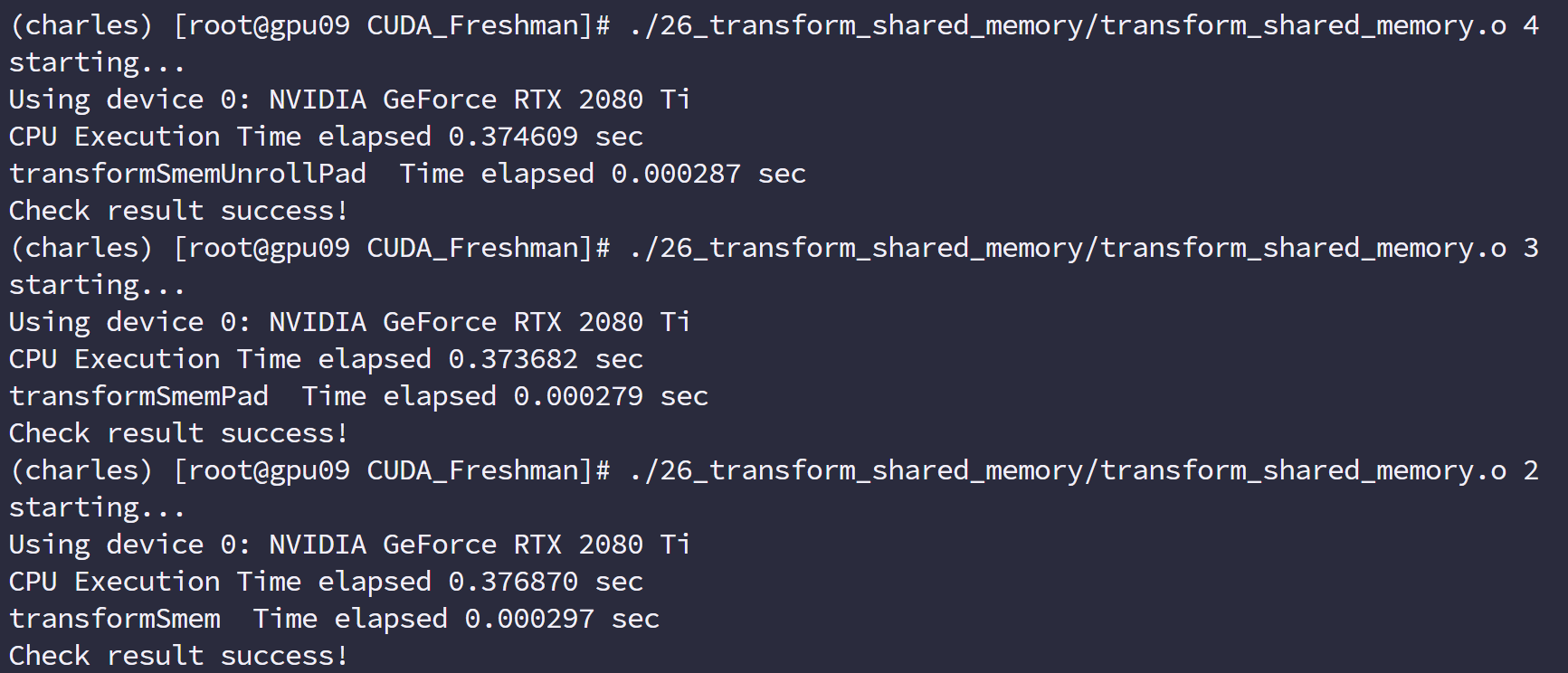Click the 0.374609 CPU time value
Image resolution: width=1568 pixels, height=673 pixels.
click(513, 137)
